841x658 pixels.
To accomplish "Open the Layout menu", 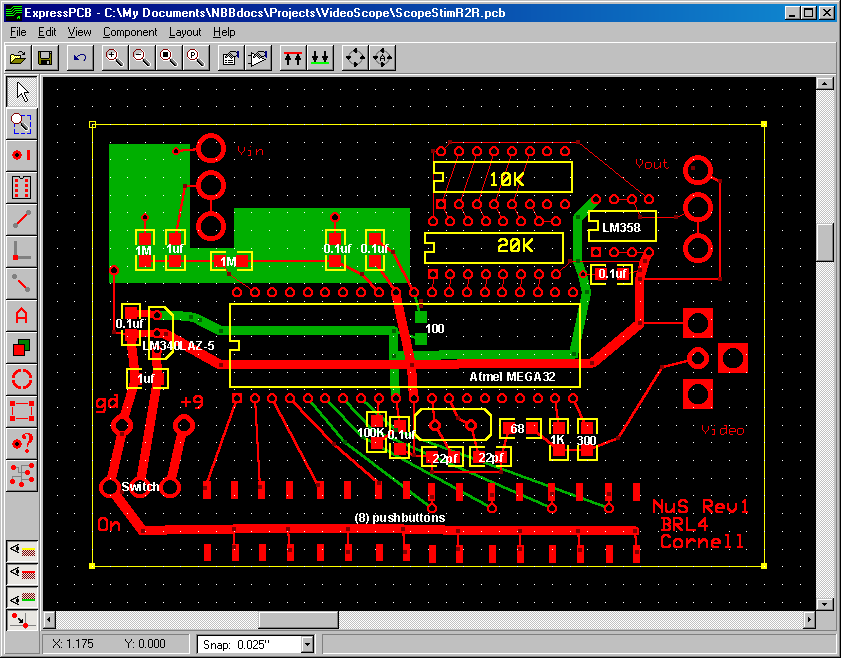I will tap(185, 32).
